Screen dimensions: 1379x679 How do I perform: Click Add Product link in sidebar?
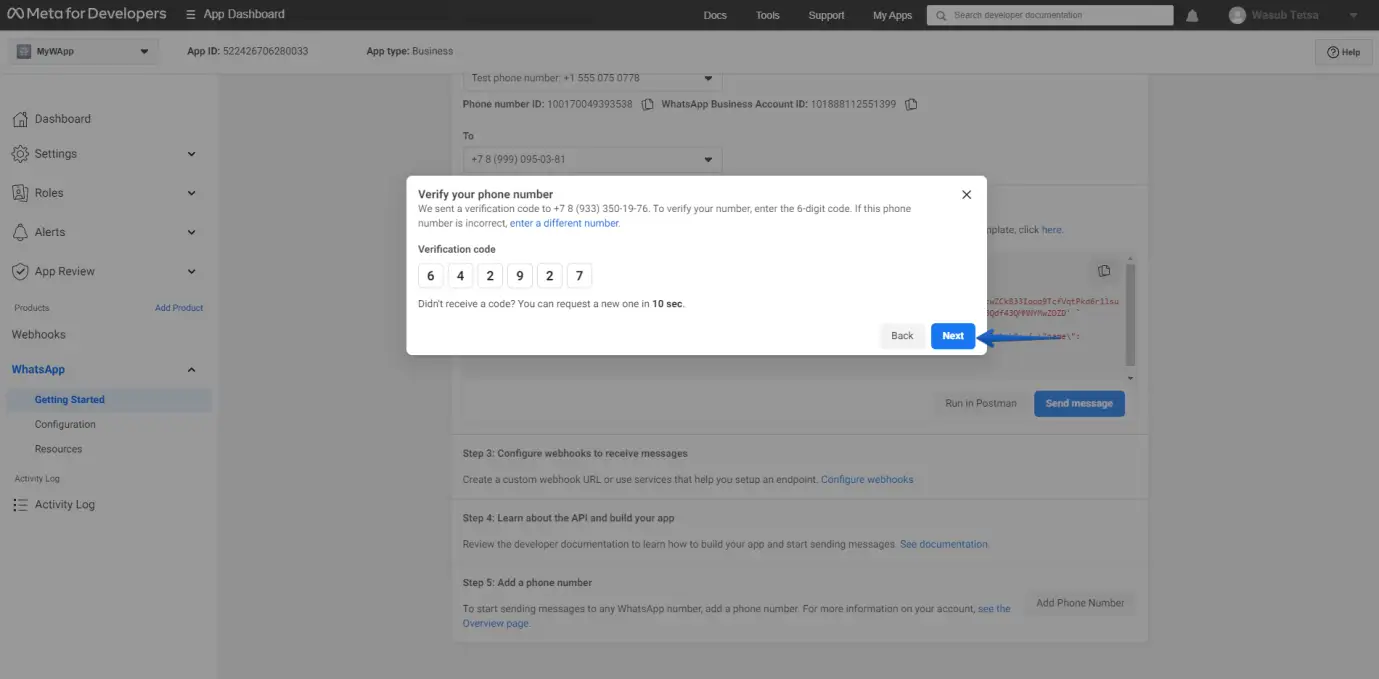(179, 308)
